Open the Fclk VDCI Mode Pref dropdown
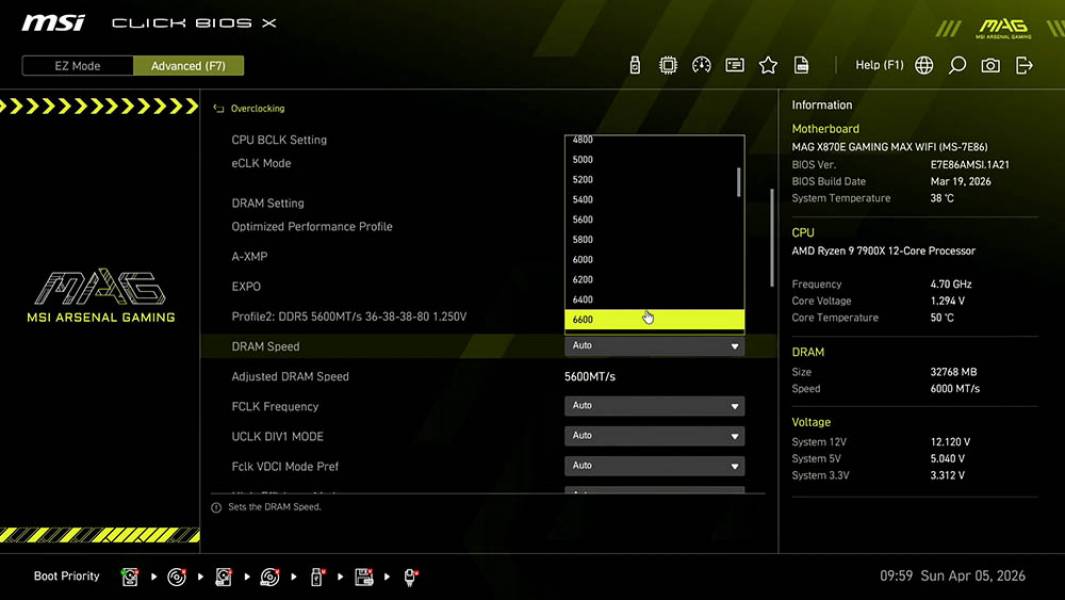This screenshot has height=600, width=1065. pyautogui.click(x=654, y=465)
